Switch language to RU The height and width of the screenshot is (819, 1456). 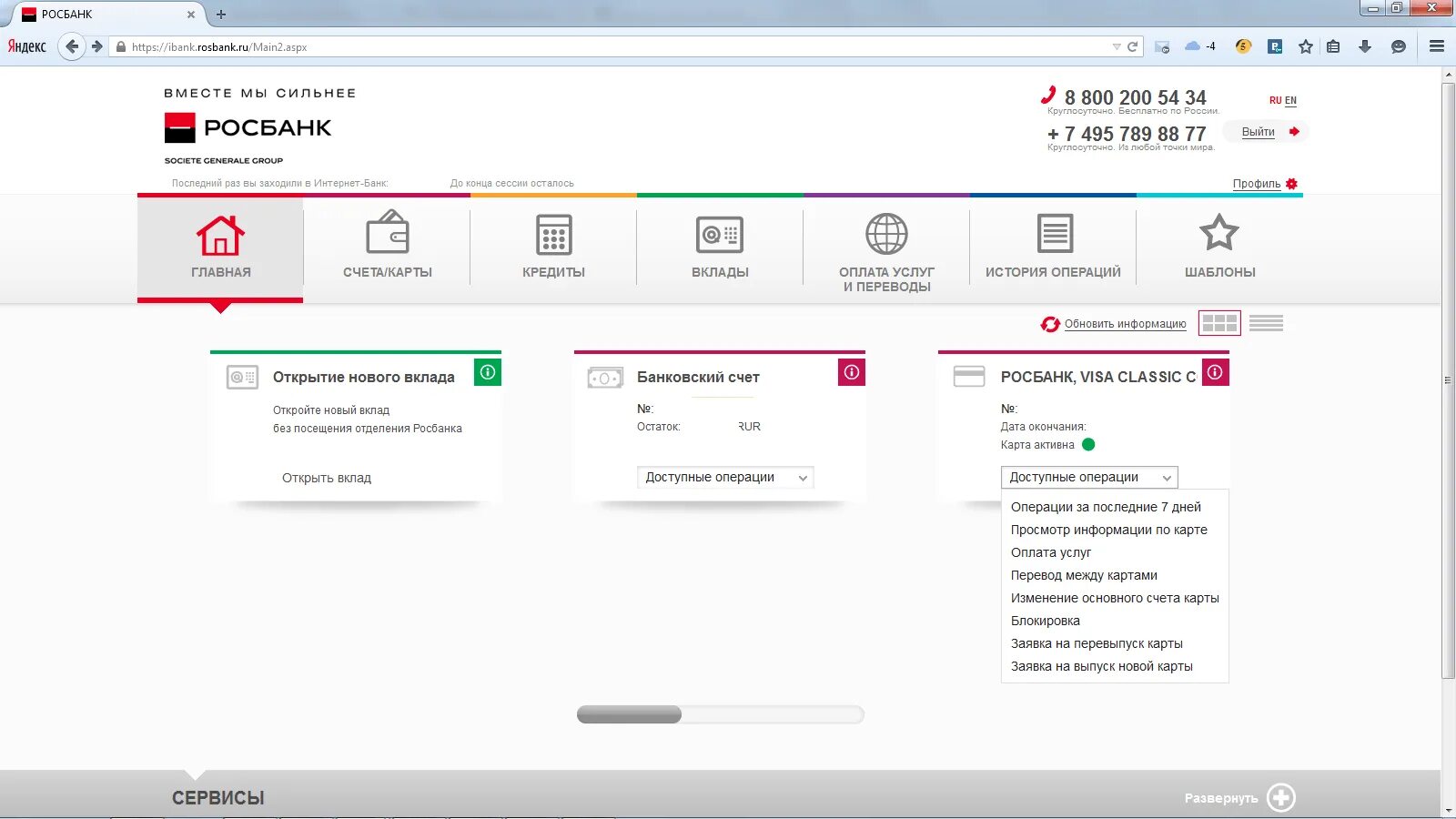(1275, 100)
